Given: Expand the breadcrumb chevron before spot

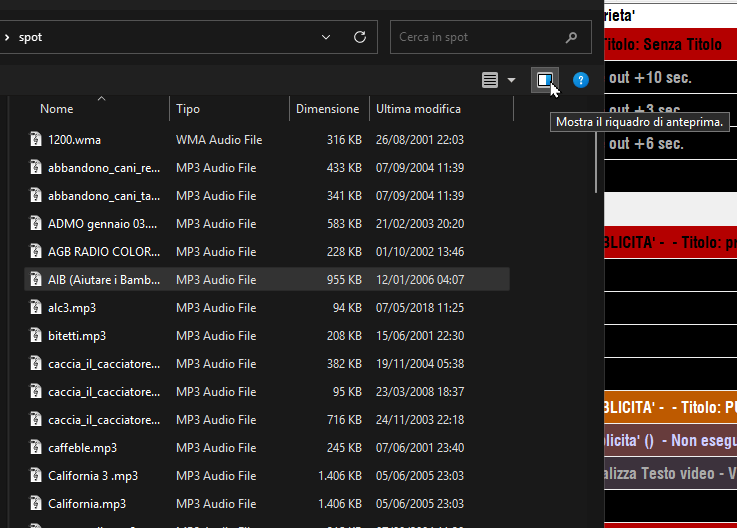Looking at the screenshot, I should (7, 37).
